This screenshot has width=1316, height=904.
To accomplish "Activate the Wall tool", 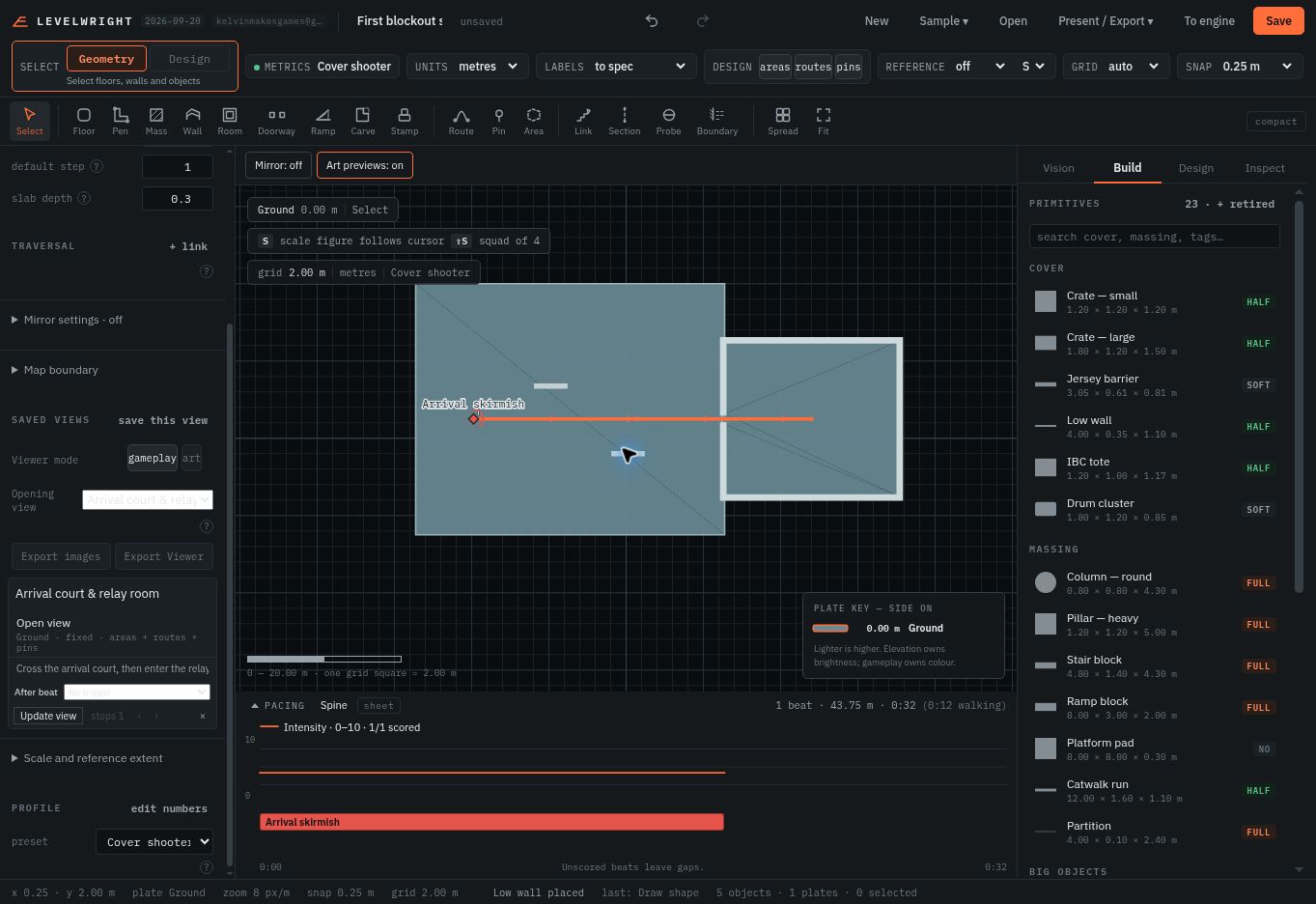I will pyautogui.click(x=193, y=121).
